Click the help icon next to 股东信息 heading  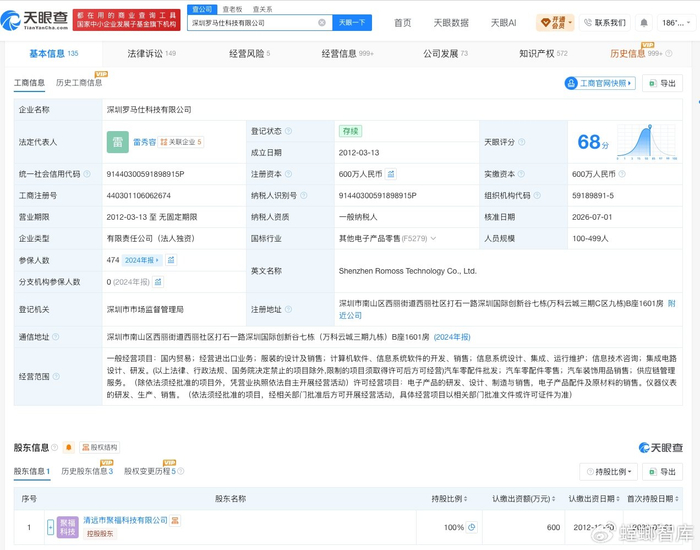54,447
